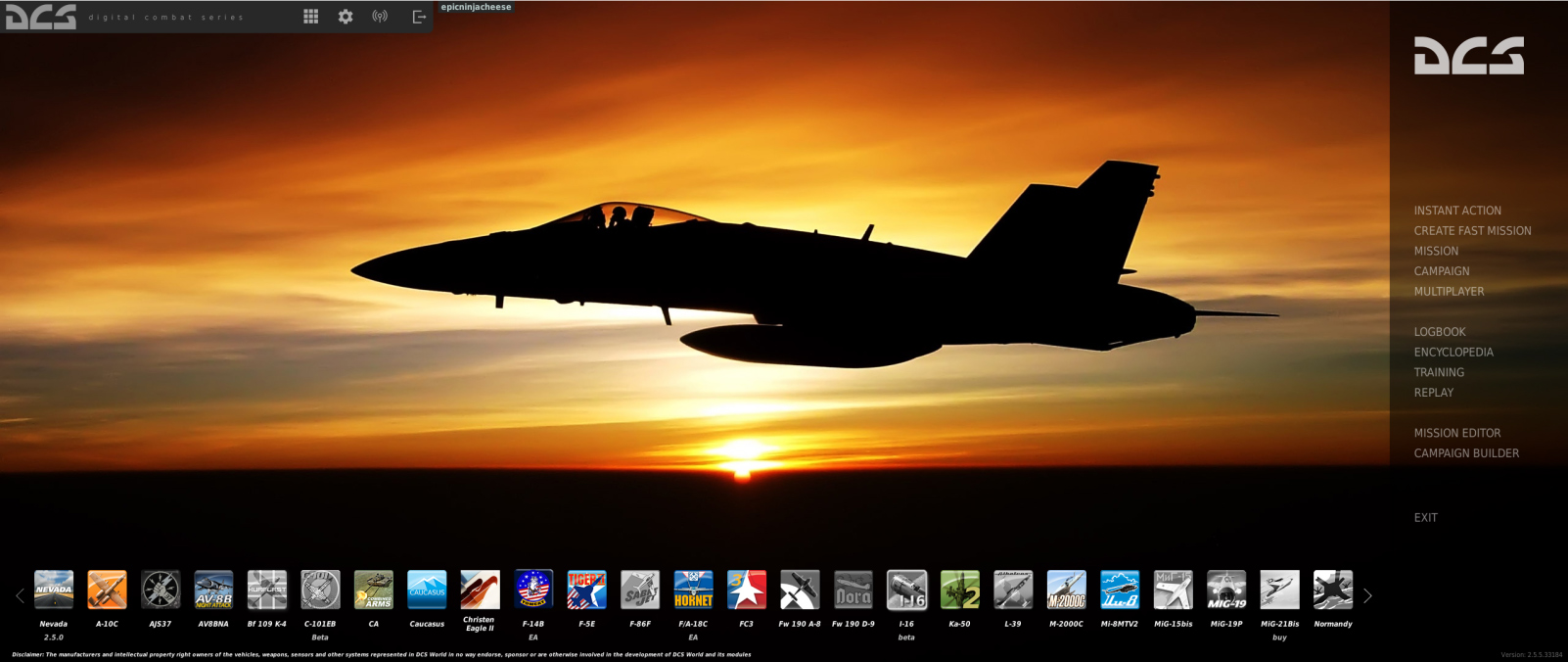The image size is (1568, 662).
Task: Click Exit to quit DCS
Action: pos(1425,518)
